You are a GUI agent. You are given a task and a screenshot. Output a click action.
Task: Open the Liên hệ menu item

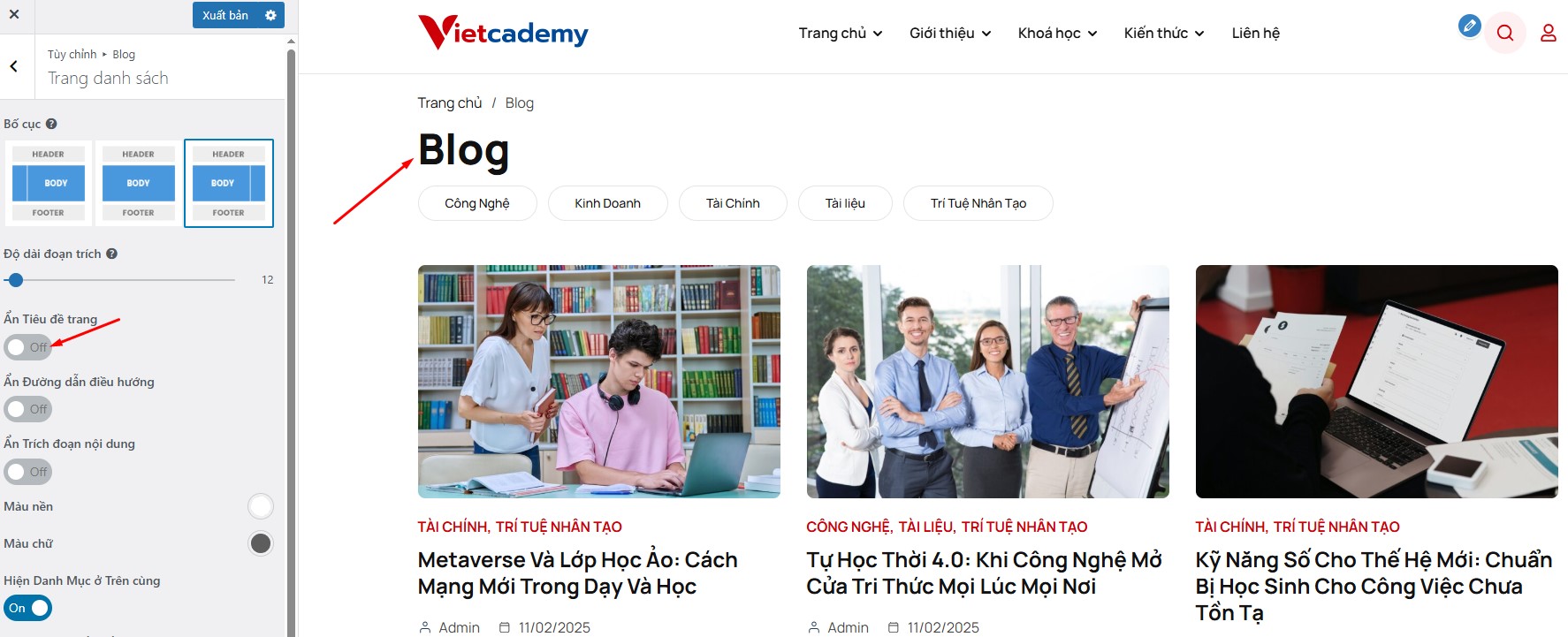click(x=1255, y=34)
